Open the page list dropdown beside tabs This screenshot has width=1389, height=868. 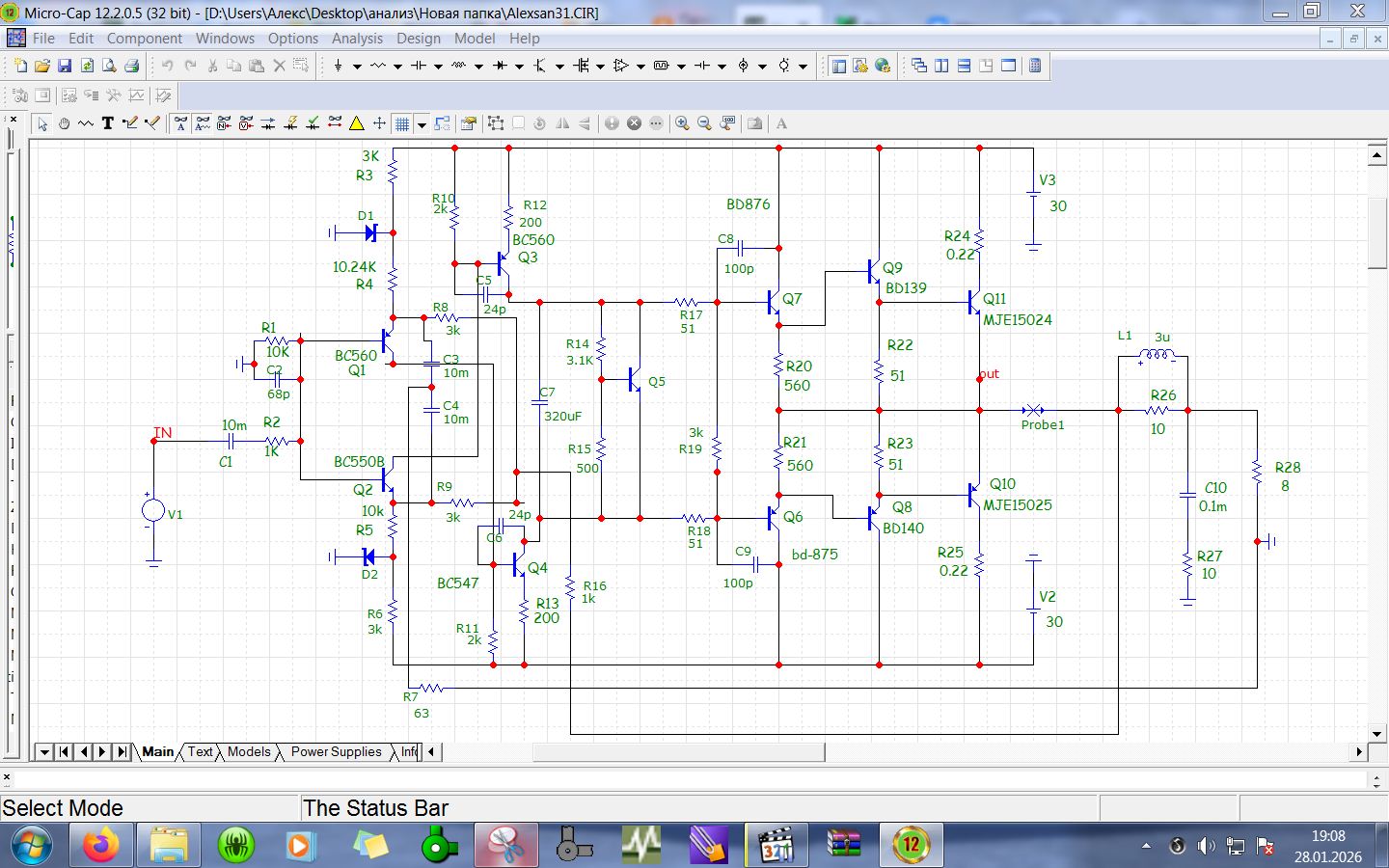[x=43, y=752]
